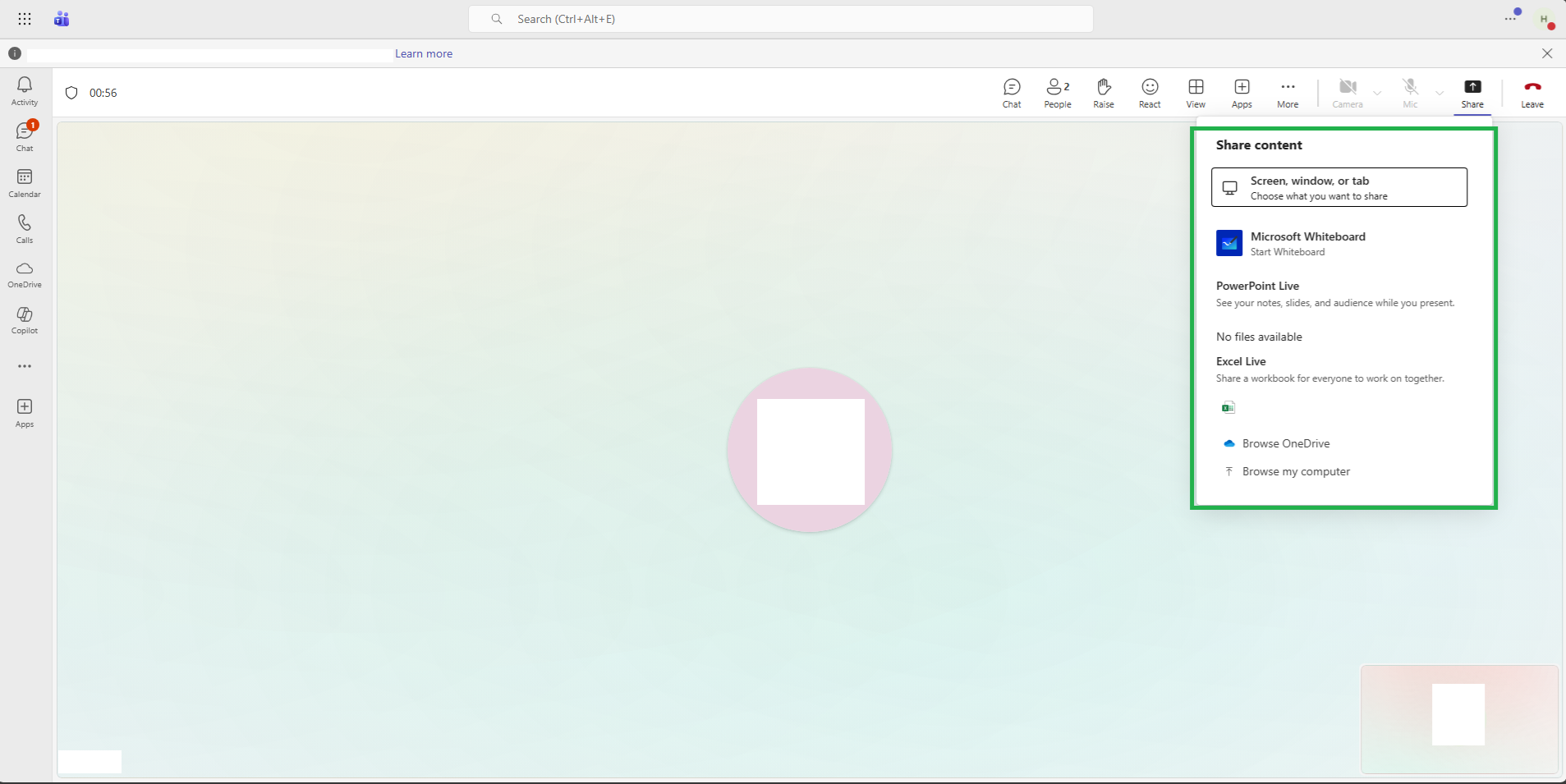Click the meeting timer 00:56
Viewport: 1566px width, 784px height.
tap(103, 93)
